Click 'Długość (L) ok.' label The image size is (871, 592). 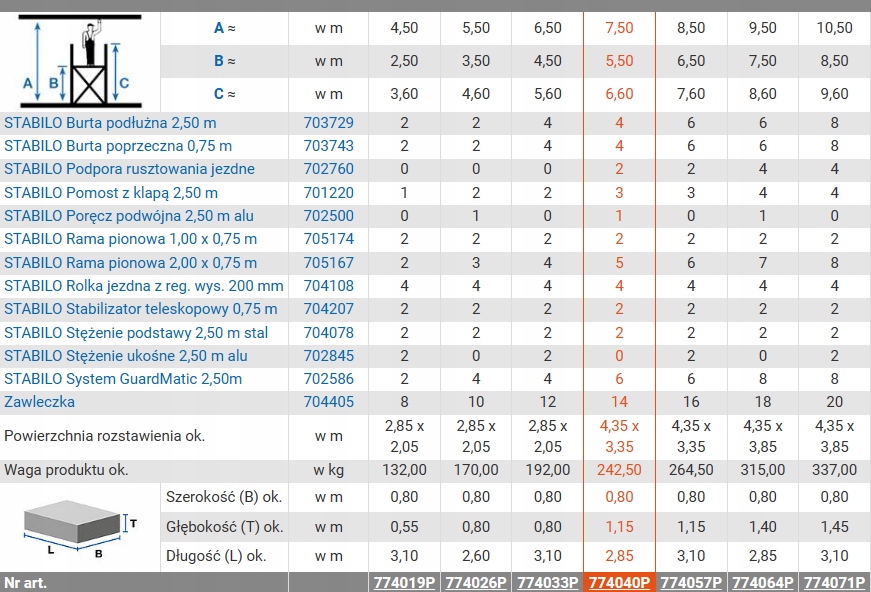point(216,556)
